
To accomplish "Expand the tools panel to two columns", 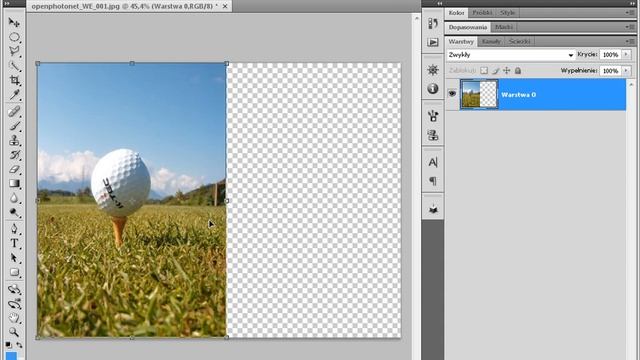I will (x=7, y=3).
